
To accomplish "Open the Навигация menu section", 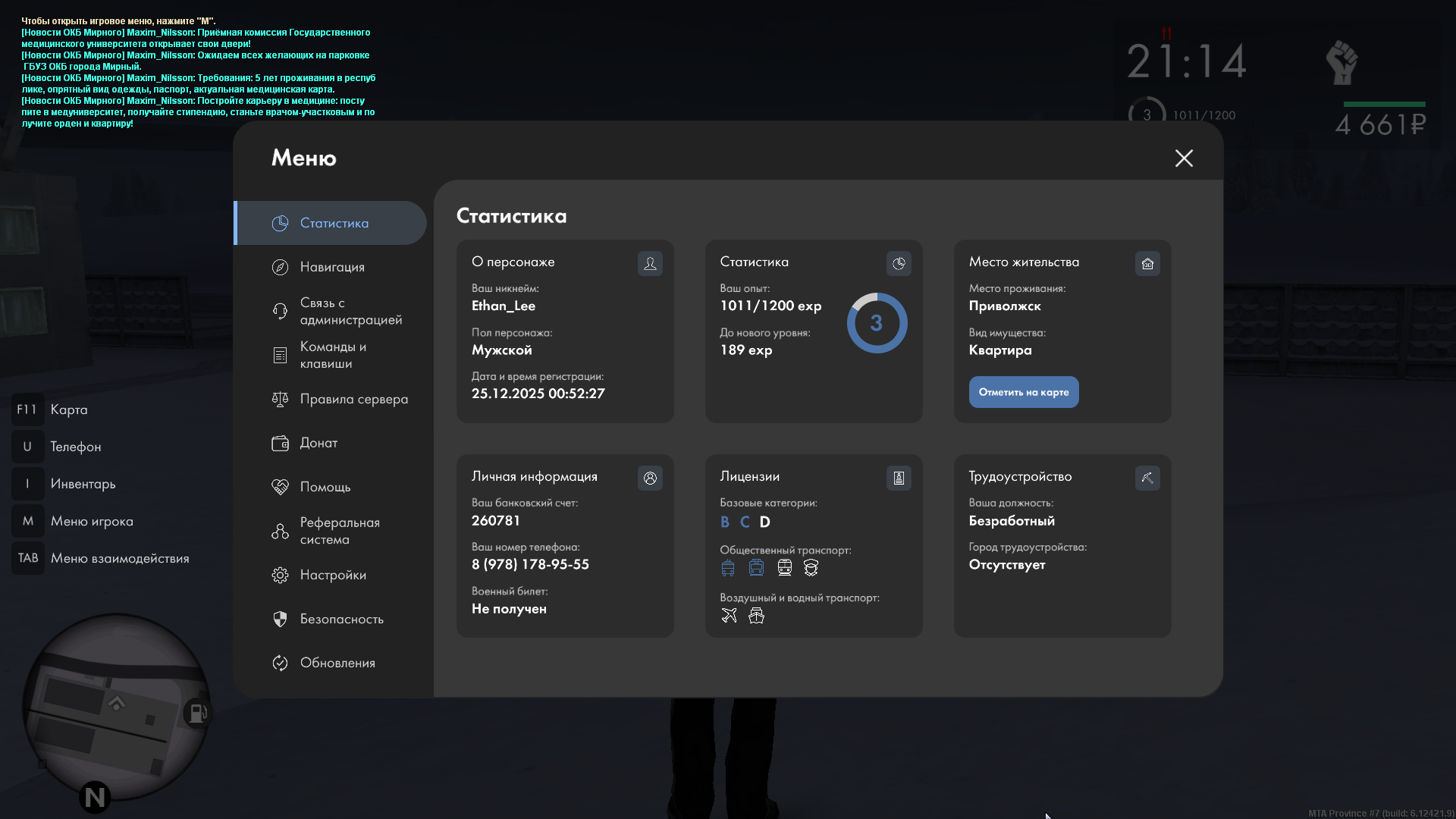I will tap(331, 267).
